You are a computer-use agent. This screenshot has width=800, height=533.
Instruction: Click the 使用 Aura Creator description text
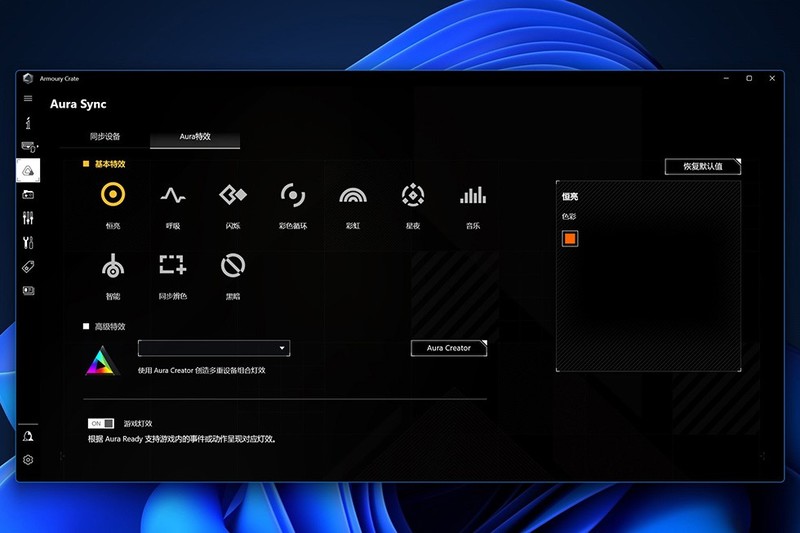[x=202, y=370]
